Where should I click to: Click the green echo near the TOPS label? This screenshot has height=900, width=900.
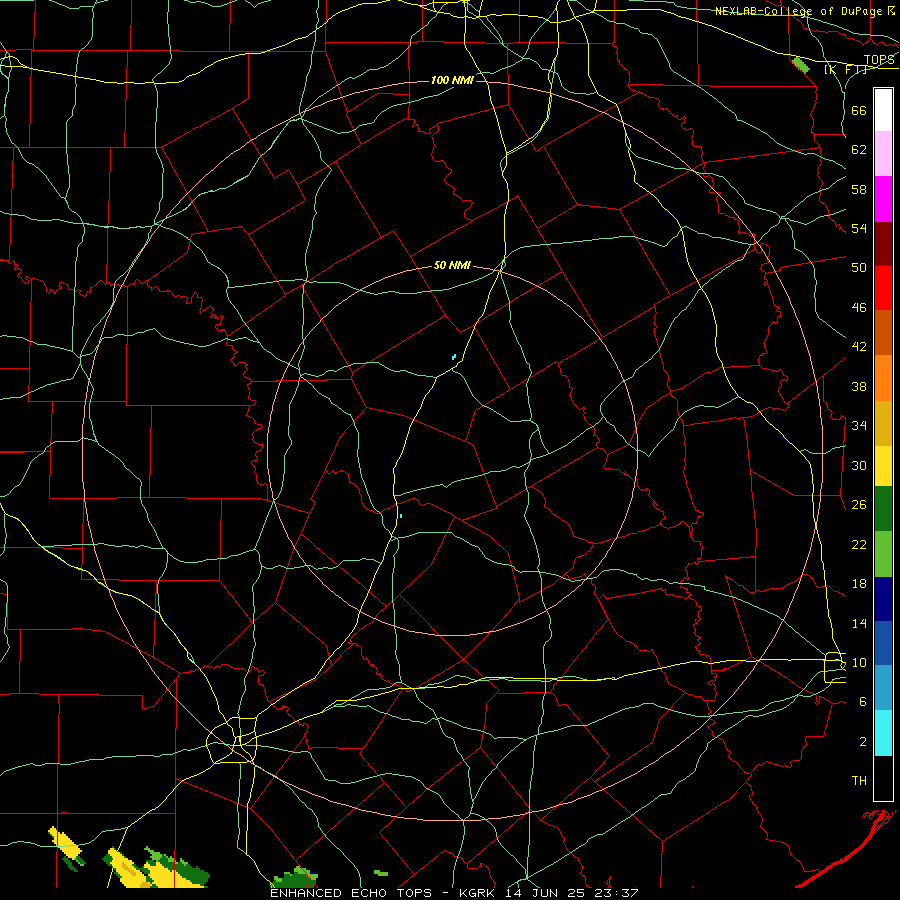point(801,65)
